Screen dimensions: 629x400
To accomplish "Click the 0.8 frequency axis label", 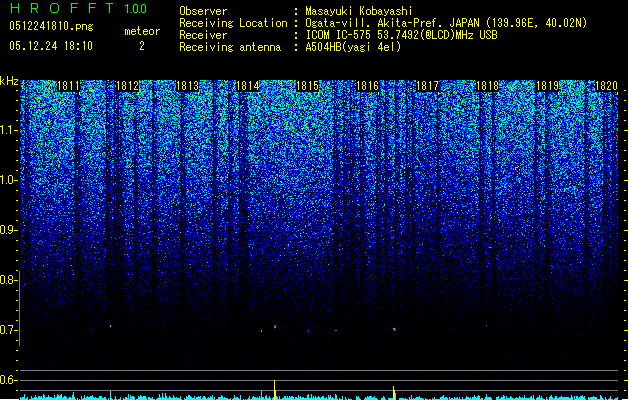I will coord(8,280).
